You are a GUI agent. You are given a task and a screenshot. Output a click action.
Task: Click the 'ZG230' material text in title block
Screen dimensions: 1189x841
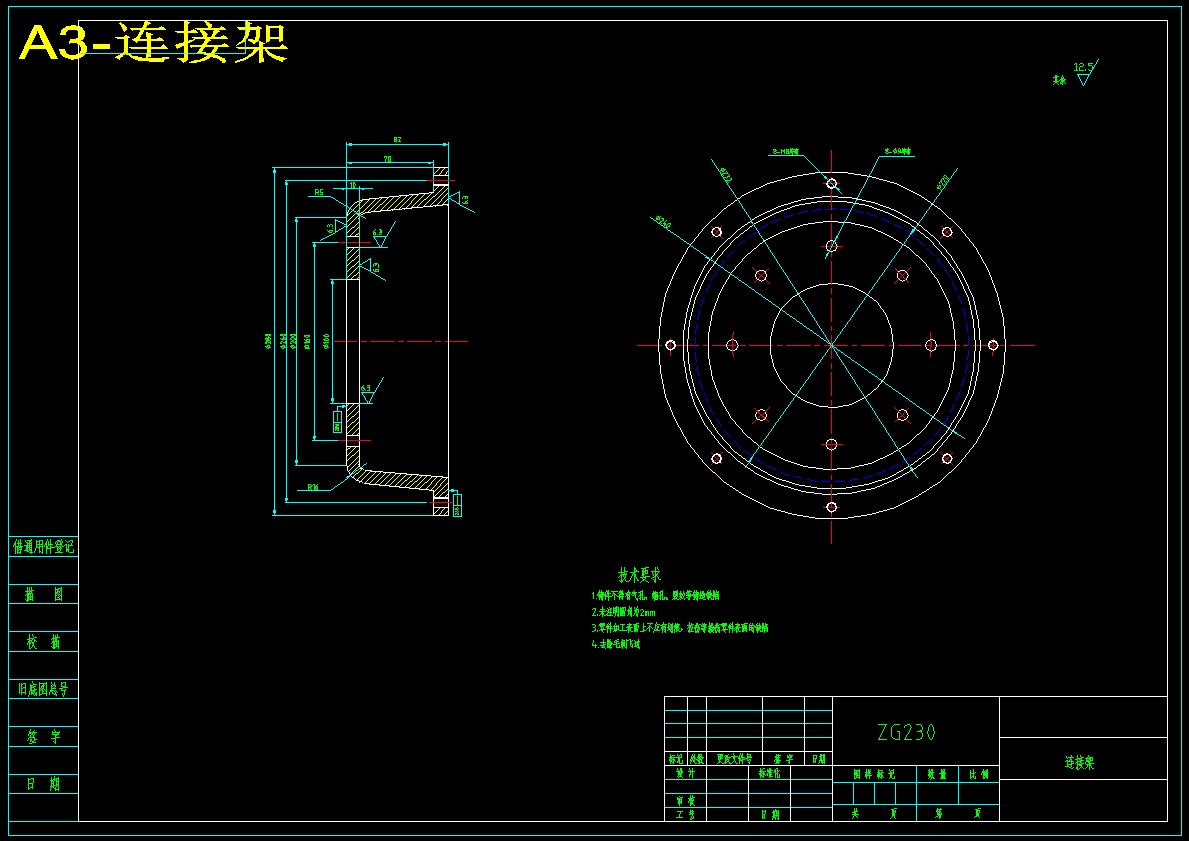click(906, 733)
